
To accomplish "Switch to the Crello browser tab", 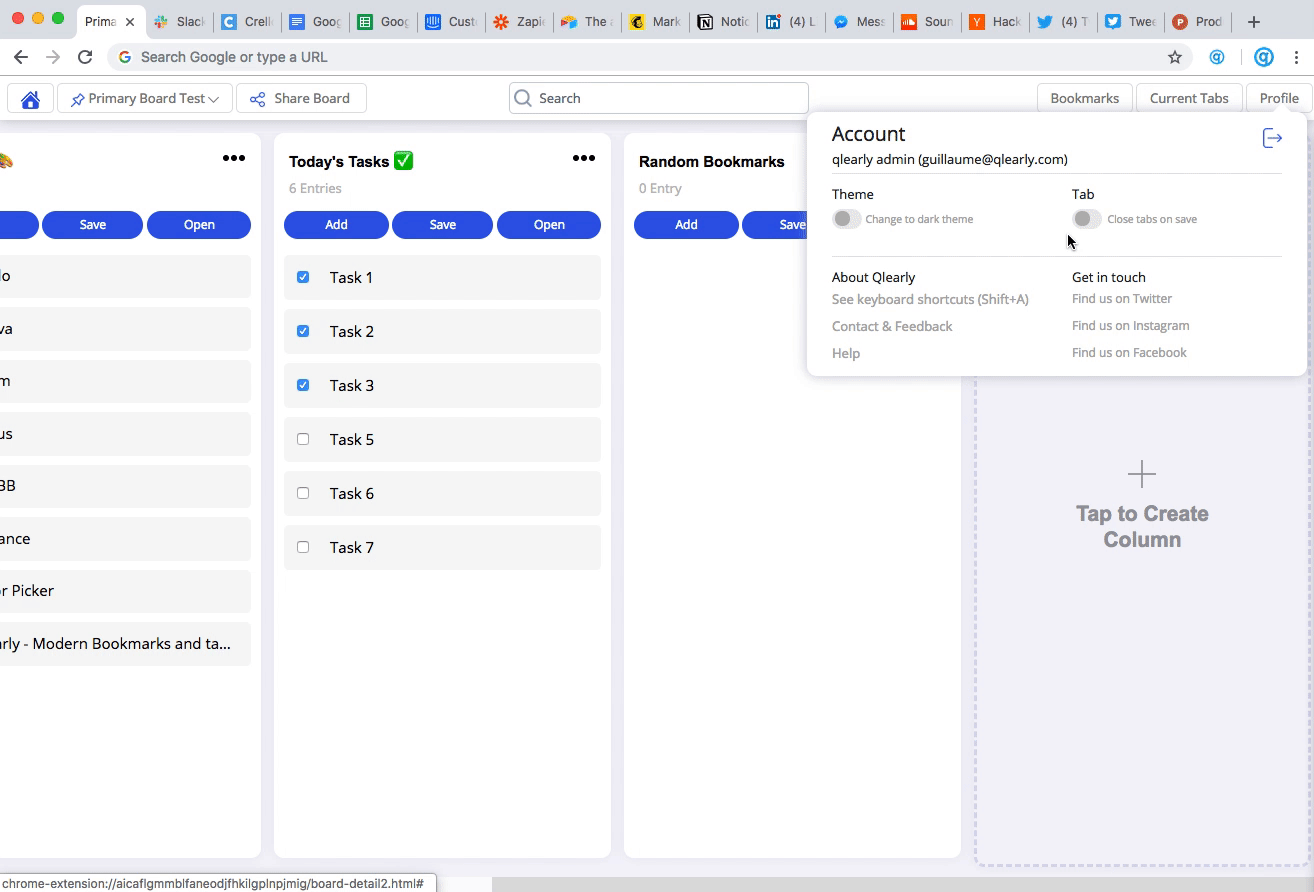I will (x=247, y=22).
